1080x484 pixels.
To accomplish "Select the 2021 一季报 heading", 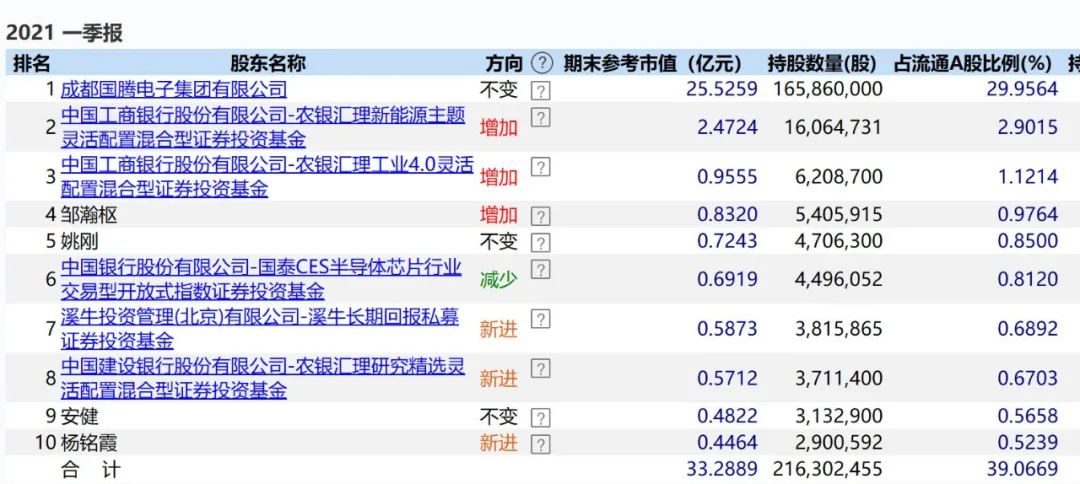I will [x=64, y=32].
